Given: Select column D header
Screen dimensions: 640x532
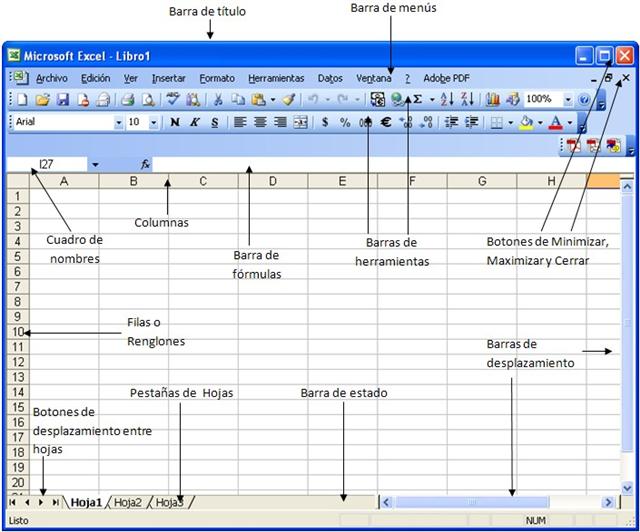Looking at the screenshot, I should [x=273, y=181].
